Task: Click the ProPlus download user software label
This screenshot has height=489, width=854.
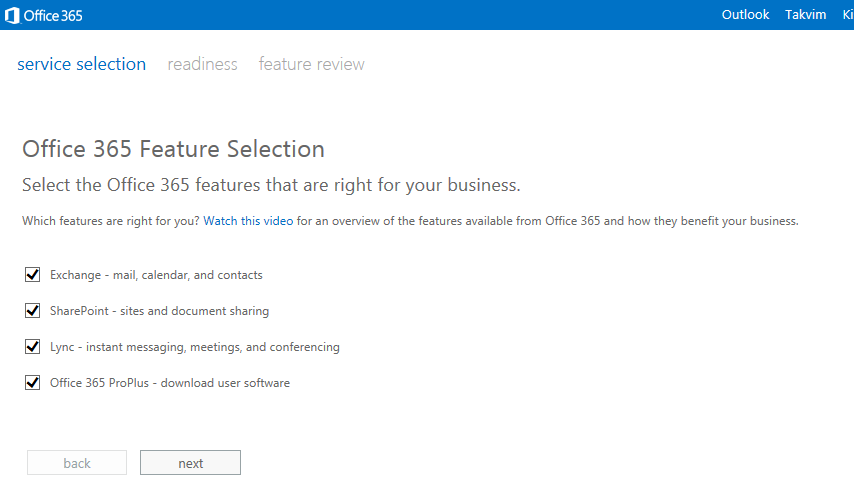Action: pyautogui.click(x=170, y=383)
